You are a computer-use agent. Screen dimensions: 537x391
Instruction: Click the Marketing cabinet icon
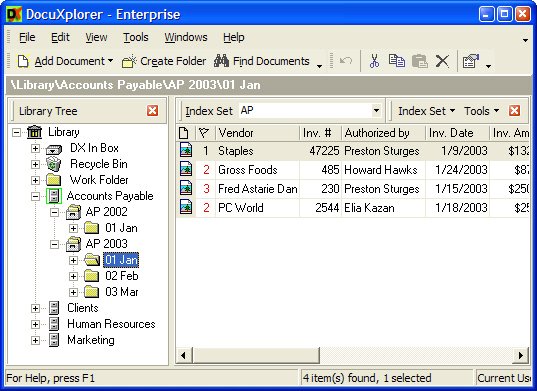(x=54, y=340)
